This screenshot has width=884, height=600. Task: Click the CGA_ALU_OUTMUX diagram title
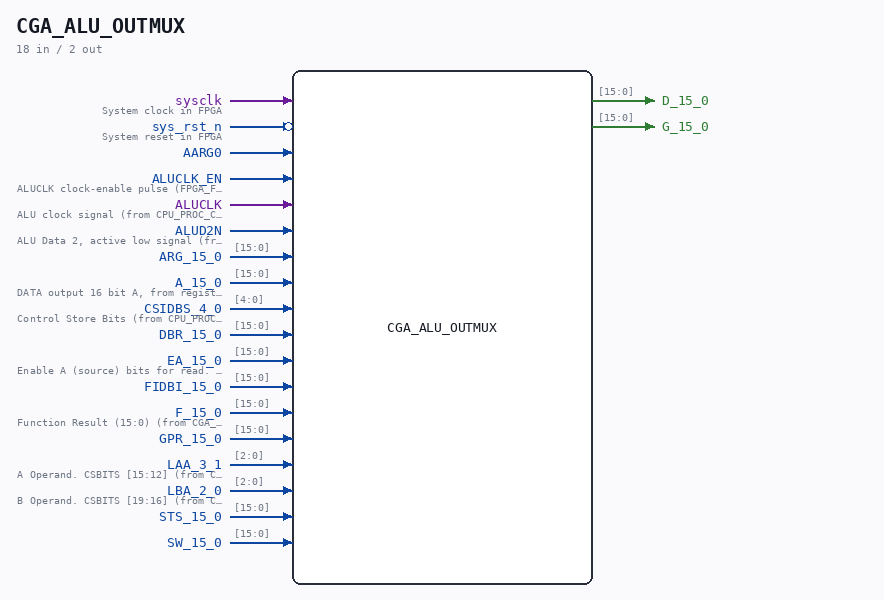pos(100,26)
